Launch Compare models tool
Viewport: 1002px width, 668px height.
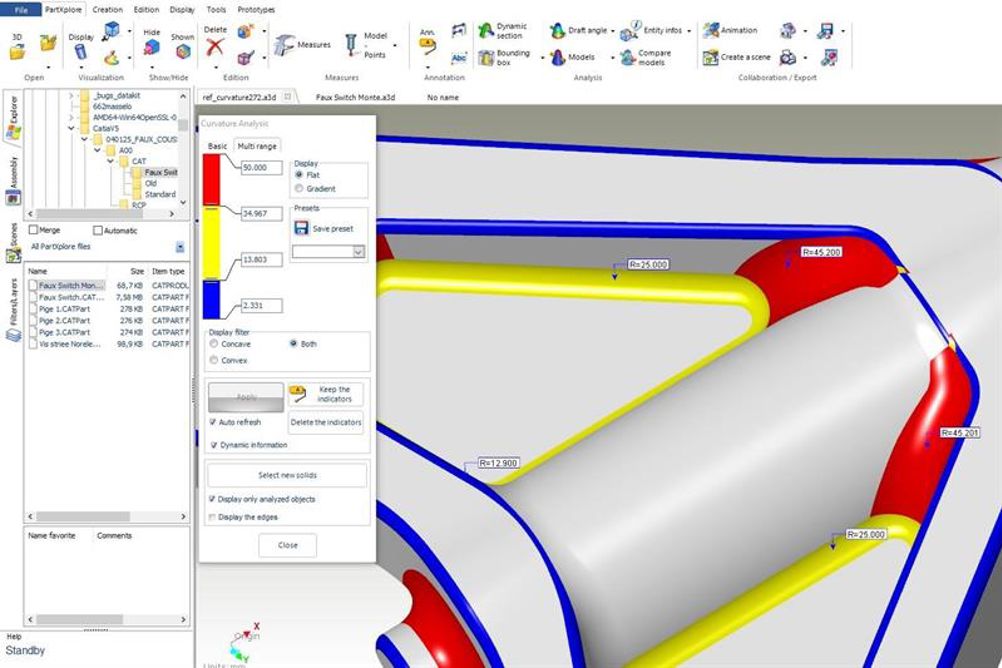(646, 58)
